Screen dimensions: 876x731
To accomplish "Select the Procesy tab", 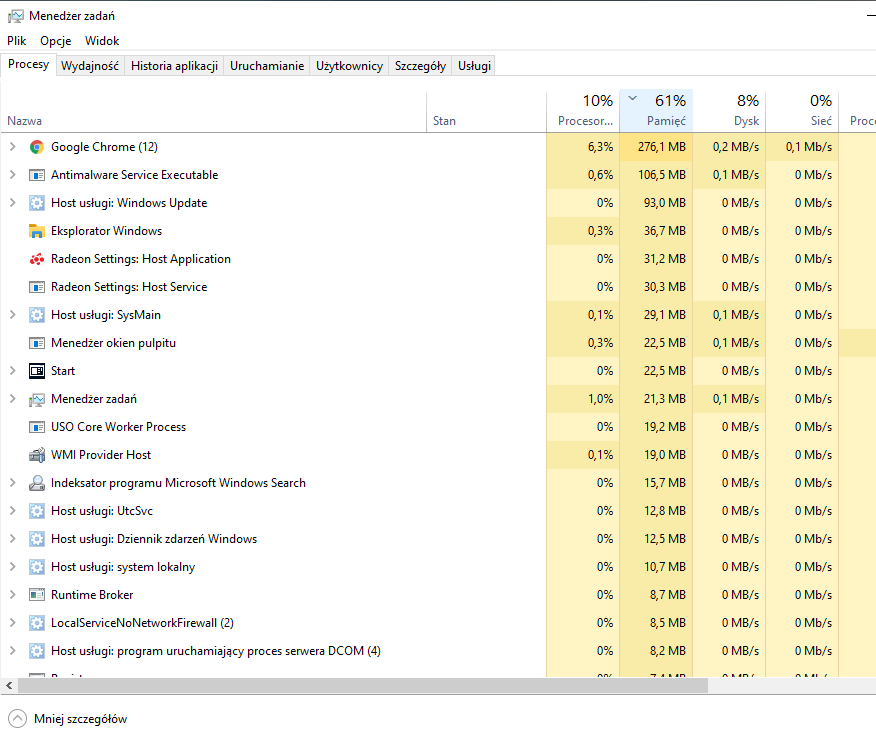I will click(x=28, y=64).
